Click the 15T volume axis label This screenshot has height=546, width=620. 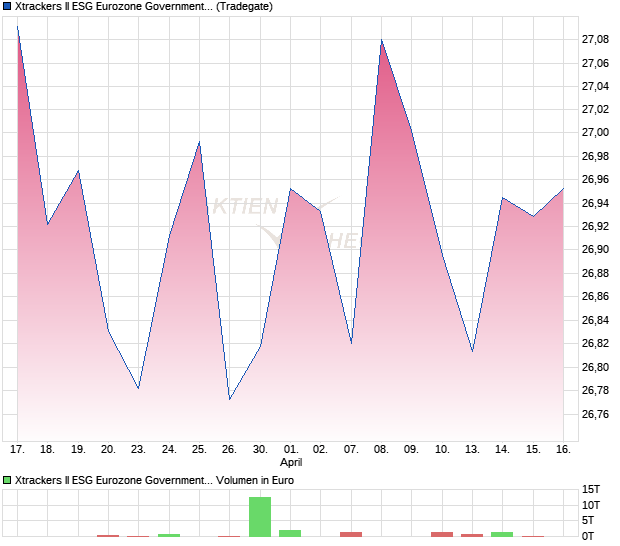[591, 489]
